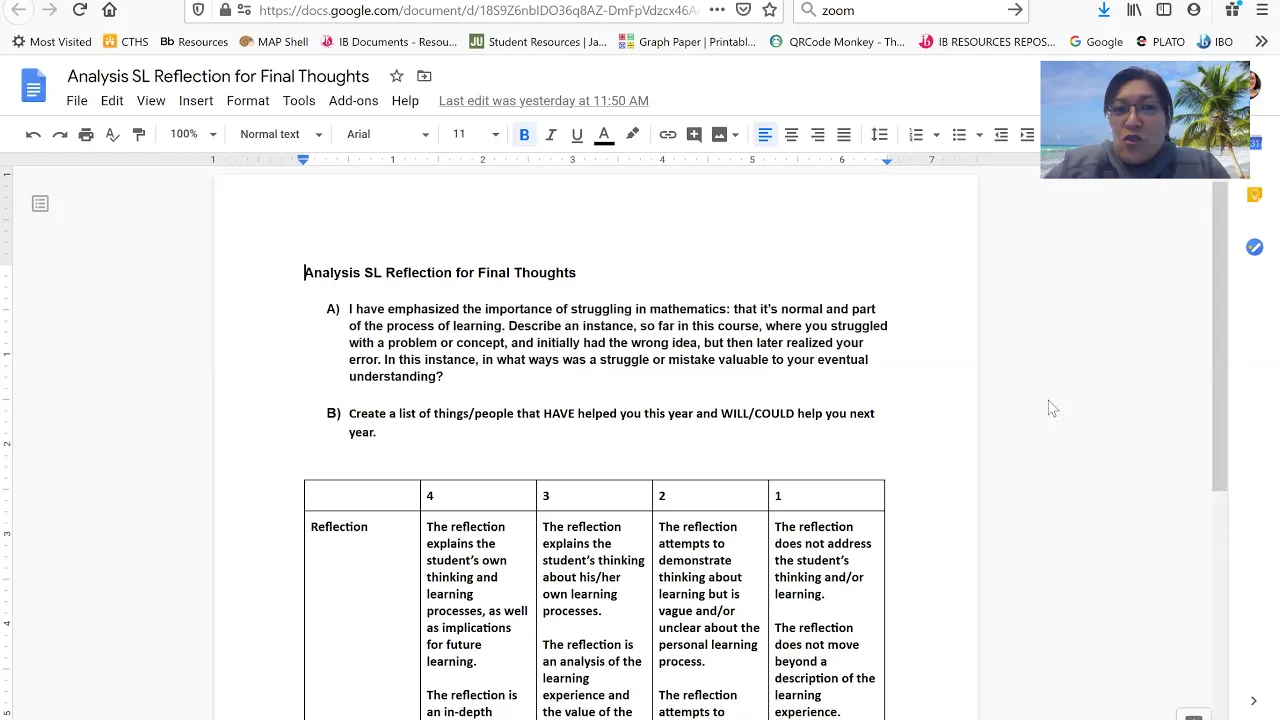Screen dimensions: 1280x720
Task: Open the PLATO bookmark
Action: click(1160, 42)
